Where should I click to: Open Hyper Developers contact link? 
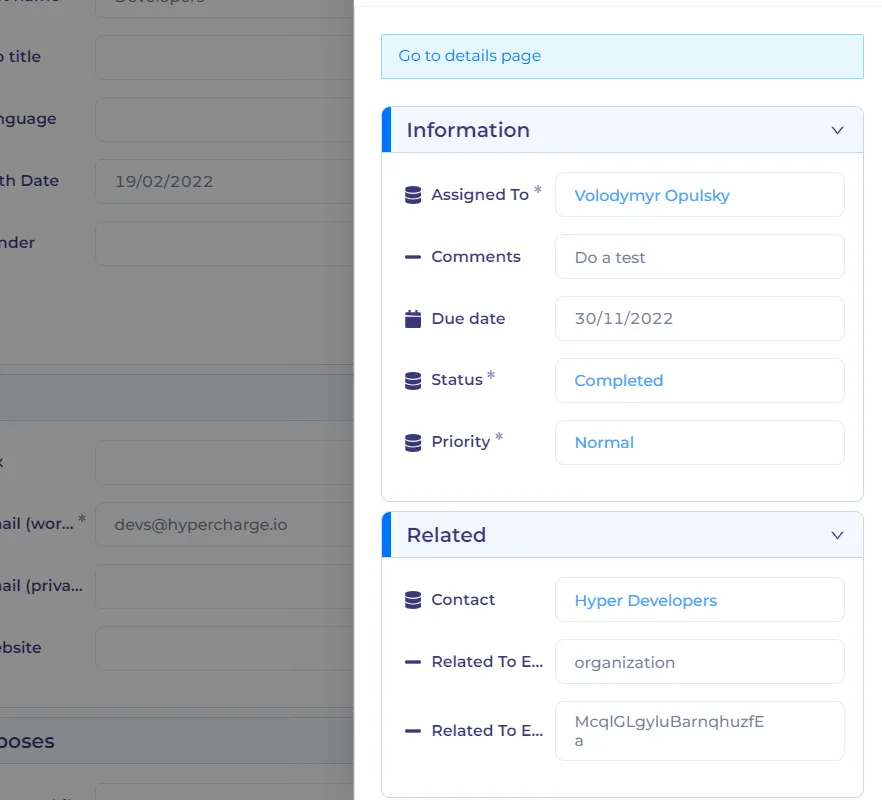click(646, 600)
